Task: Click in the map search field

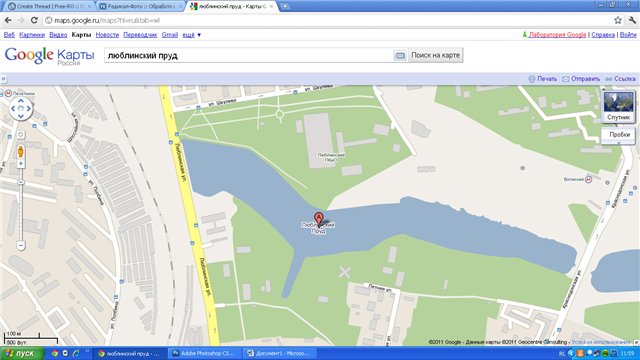Action: pyautogui.click(x=249, y=56)
